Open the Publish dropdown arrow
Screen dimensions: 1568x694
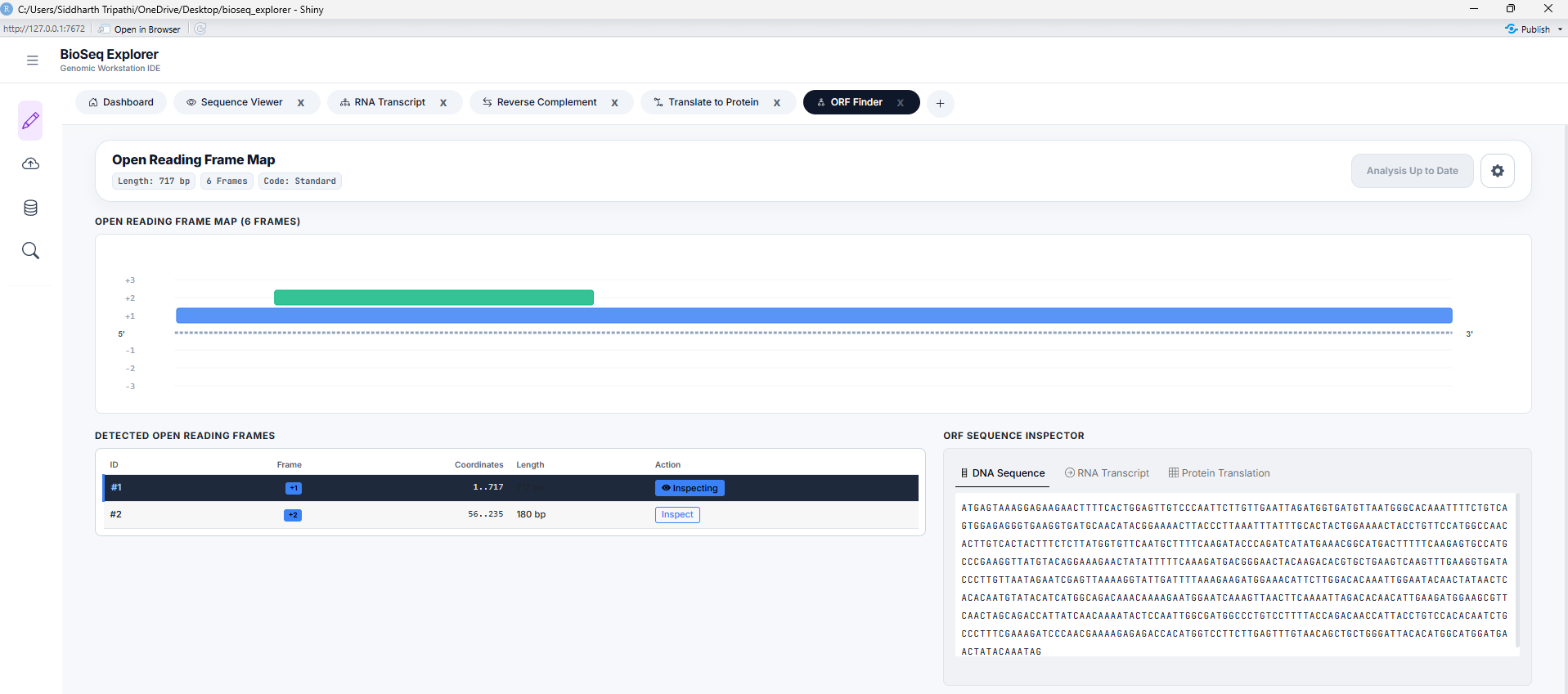1560,29
